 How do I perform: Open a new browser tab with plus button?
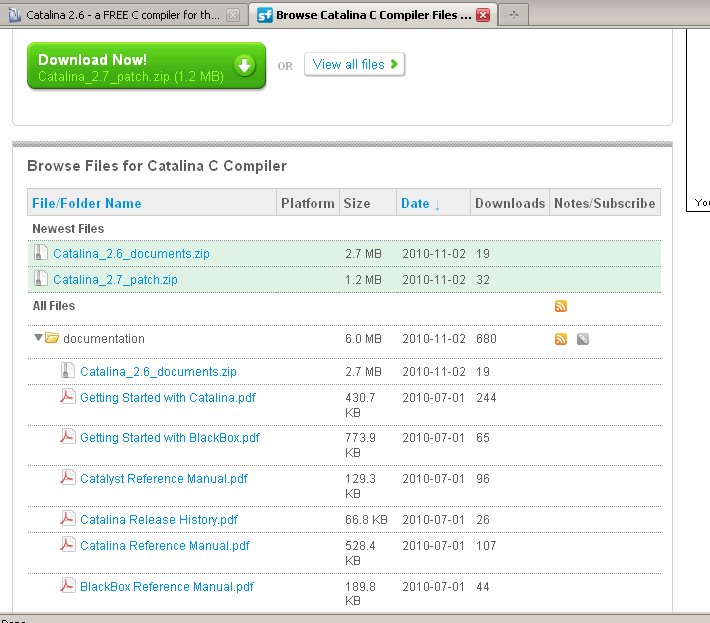(513, 15)
